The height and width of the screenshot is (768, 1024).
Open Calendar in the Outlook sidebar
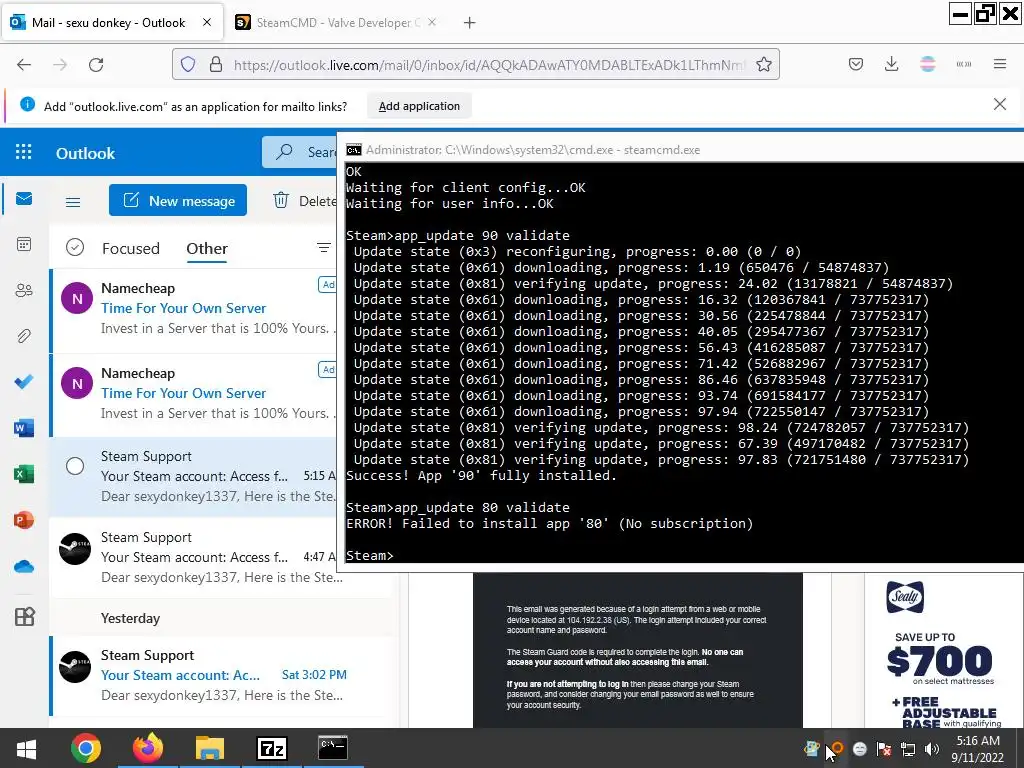click(24, 244)
